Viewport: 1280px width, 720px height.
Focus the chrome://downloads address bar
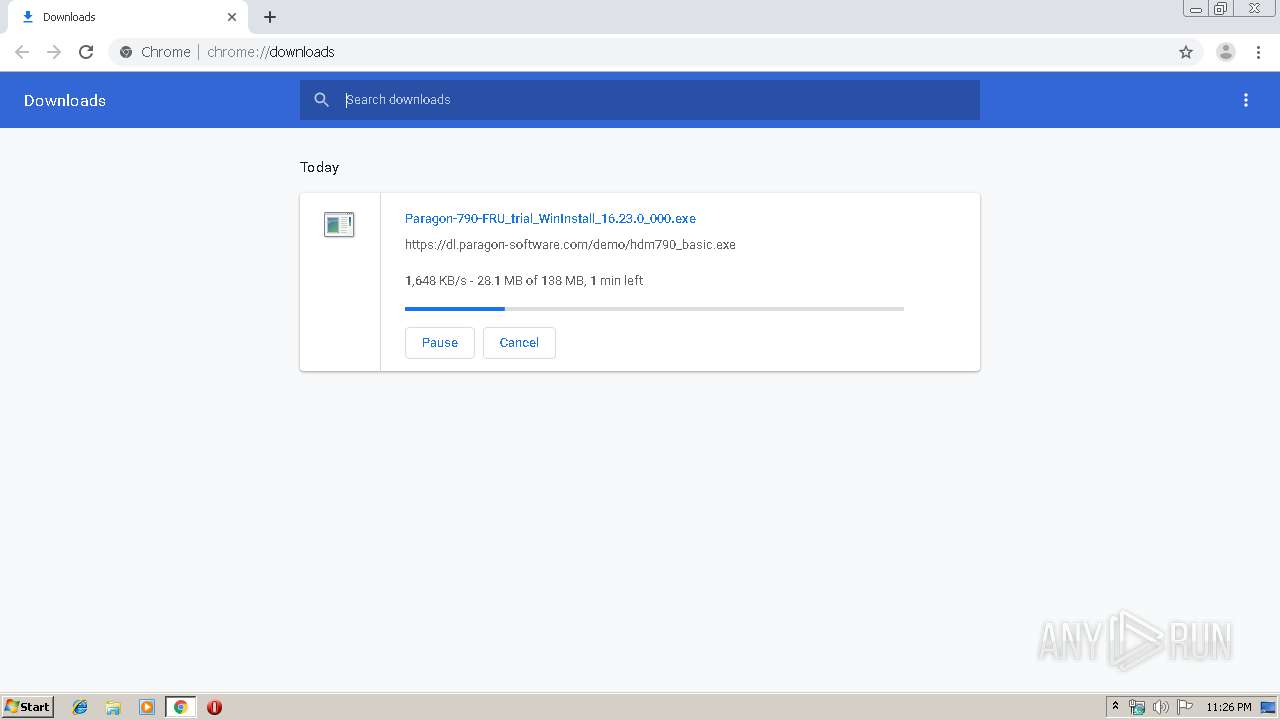tap(640, 52)
